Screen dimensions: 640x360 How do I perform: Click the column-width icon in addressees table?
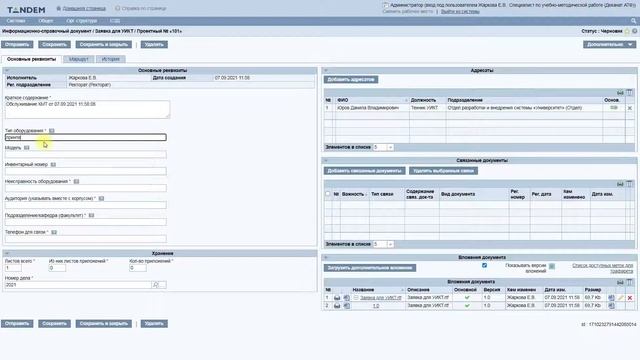[x=620, y=93]
